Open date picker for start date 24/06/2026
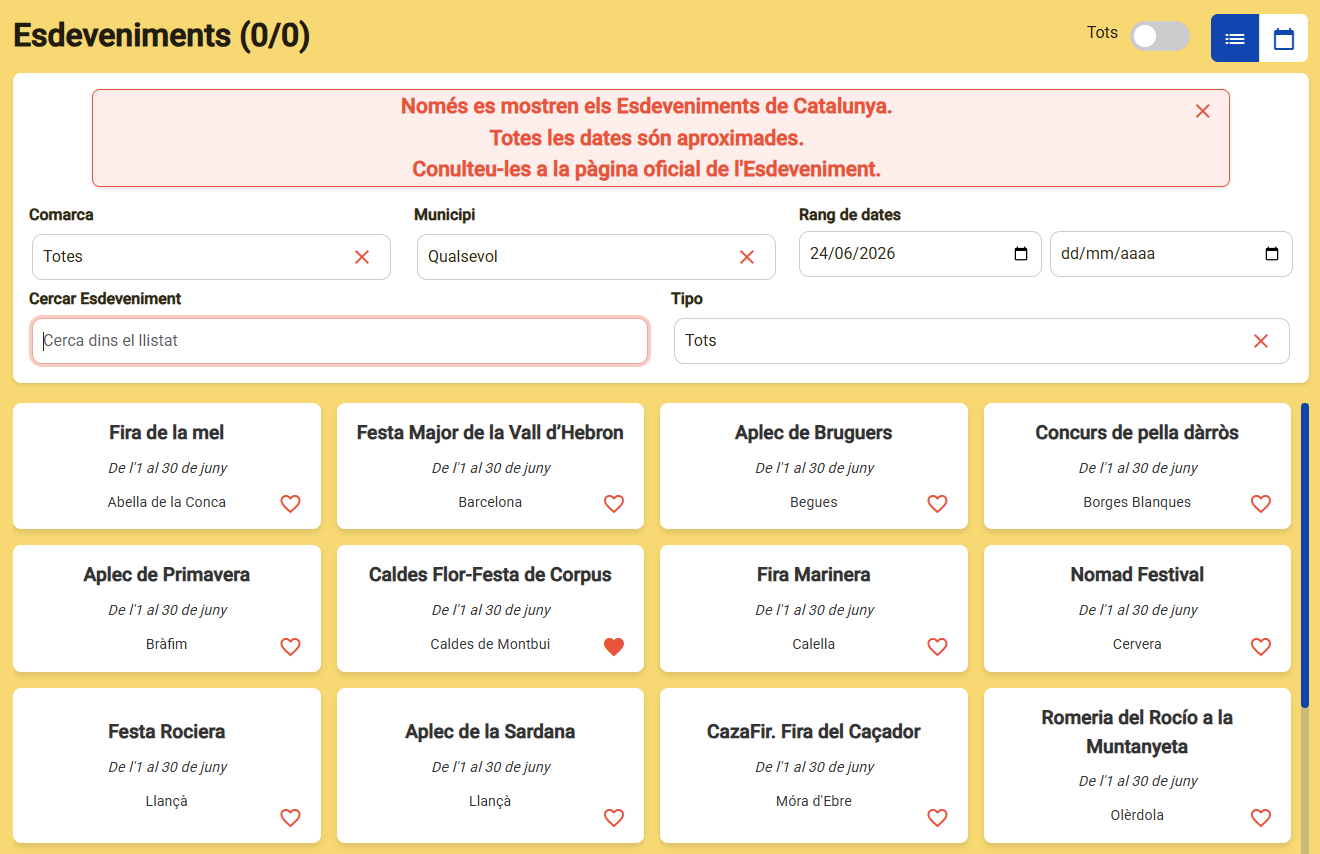The width and height of the screenshot is (1320, 854). (x=1021, y=254)
